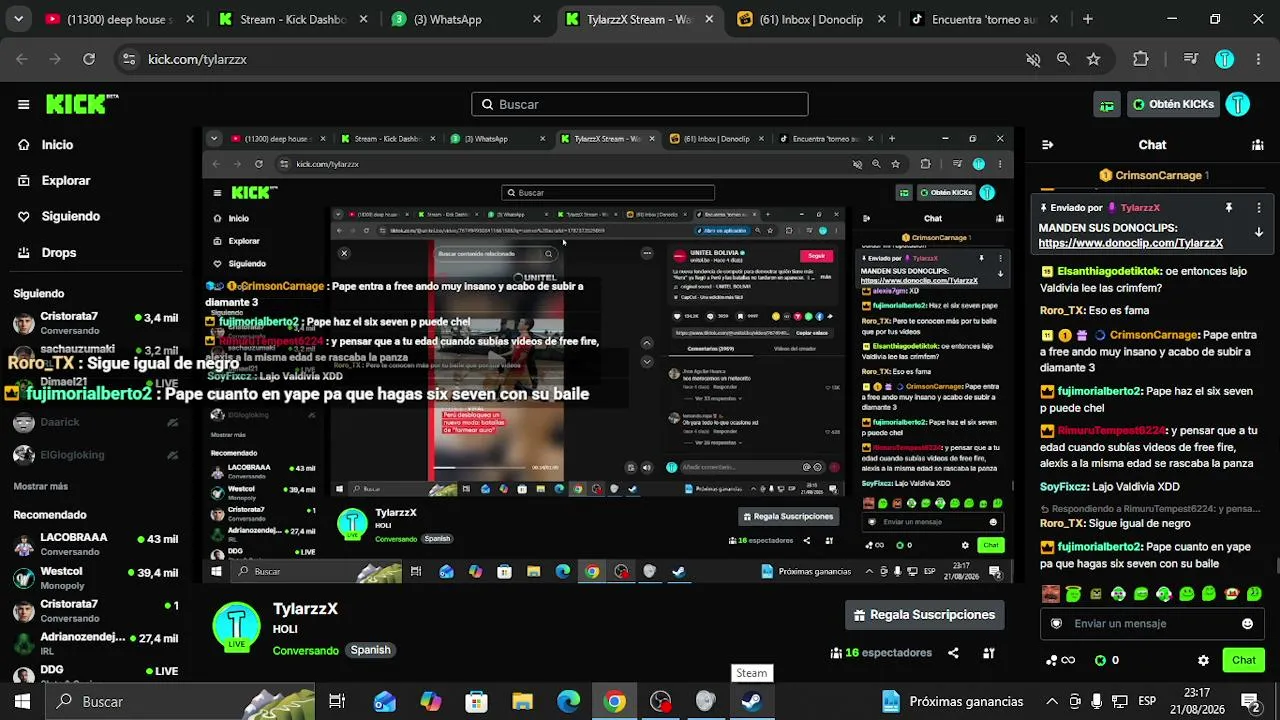This screenshot has height=720, width=1280.
Task: Click the channel points infinity icon
Action: [x=1061, y=660]
